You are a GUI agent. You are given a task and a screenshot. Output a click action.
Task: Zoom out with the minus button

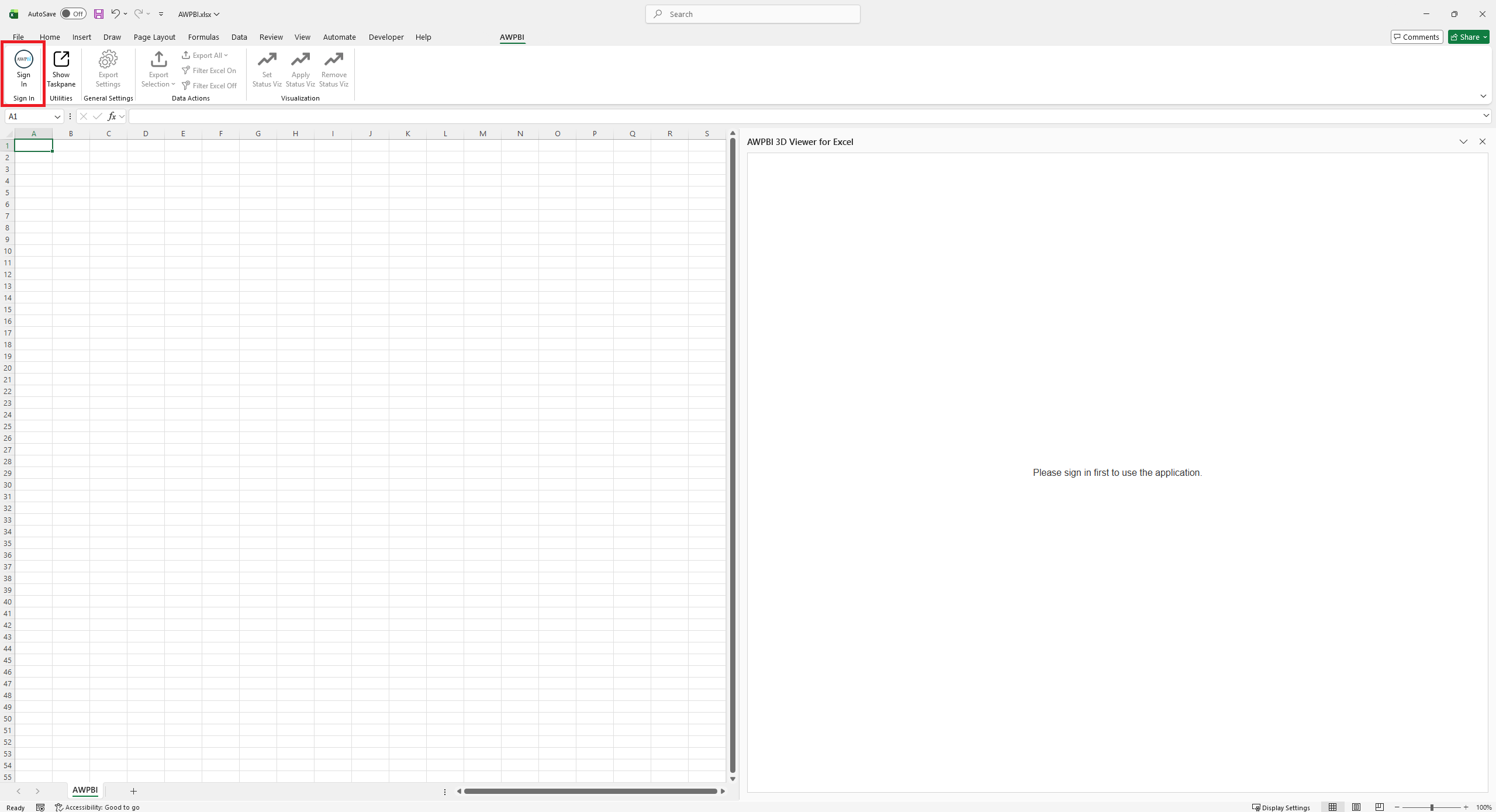(x=1397, y=807)
